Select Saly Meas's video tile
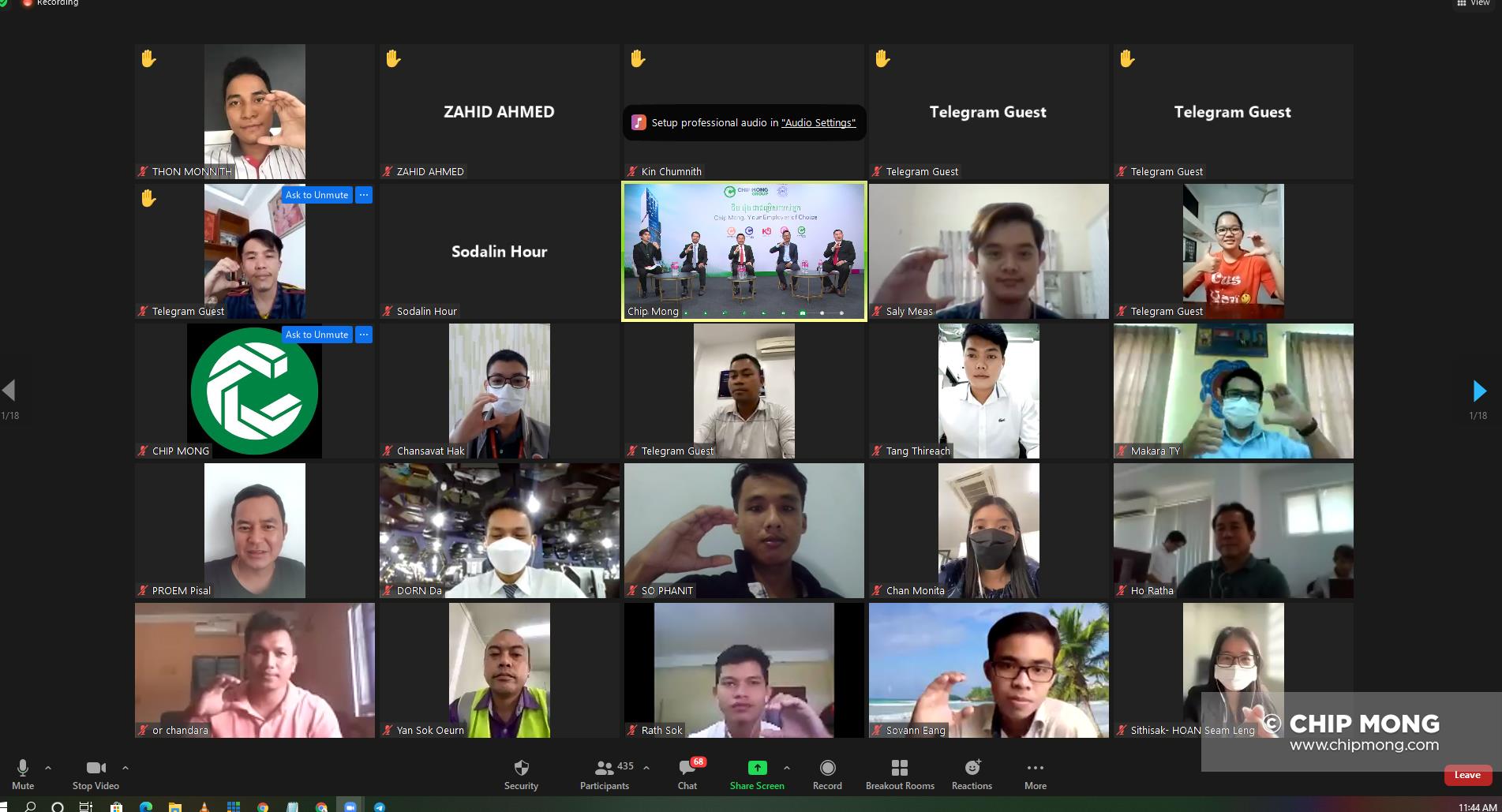The image size is (1502, 812). [989, 251]
